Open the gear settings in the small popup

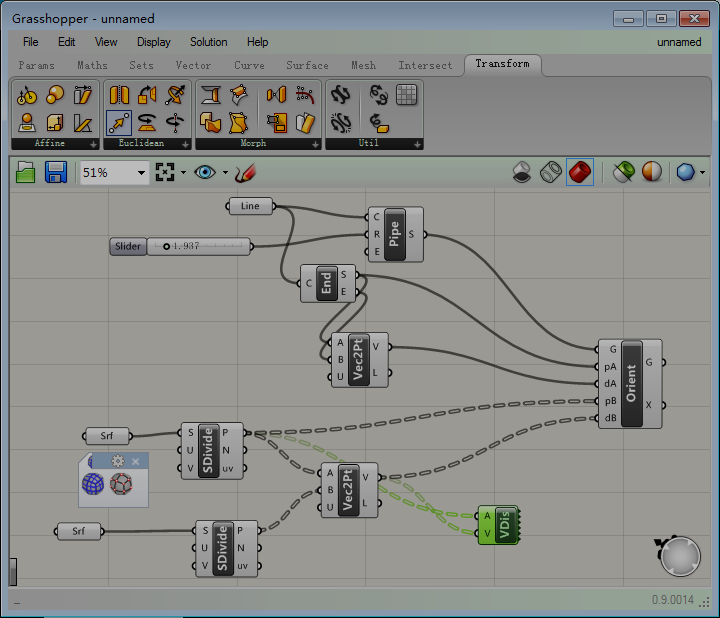click(118, 461)
